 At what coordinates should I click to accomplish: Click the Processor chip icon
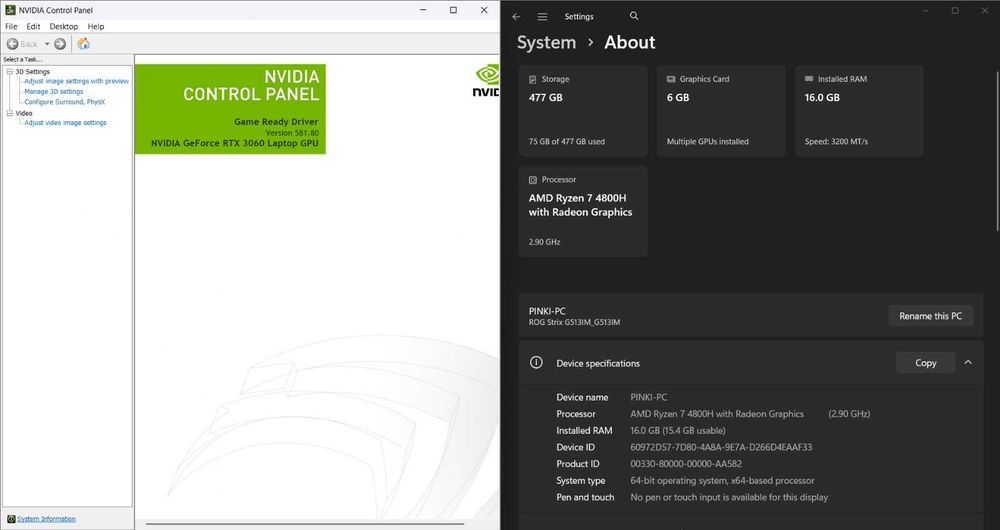coord(533,180)
